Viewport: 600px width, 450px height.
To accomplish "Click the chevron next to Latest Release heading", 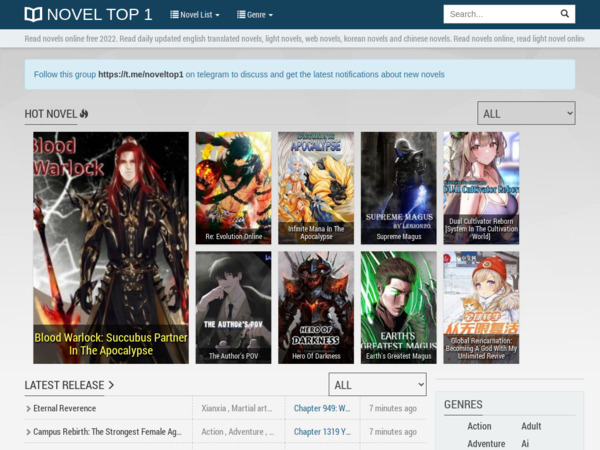I will (x=111, y=385).
